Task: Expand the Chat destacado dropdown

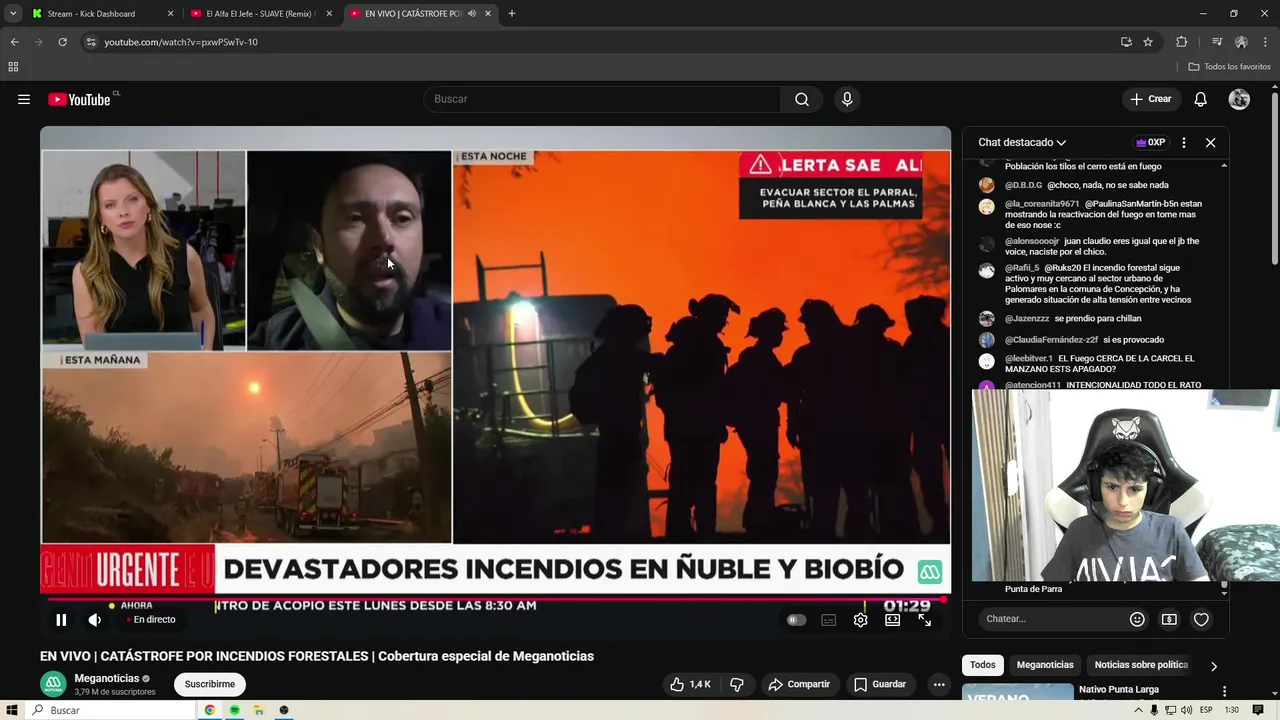Action: [1022, 142]
